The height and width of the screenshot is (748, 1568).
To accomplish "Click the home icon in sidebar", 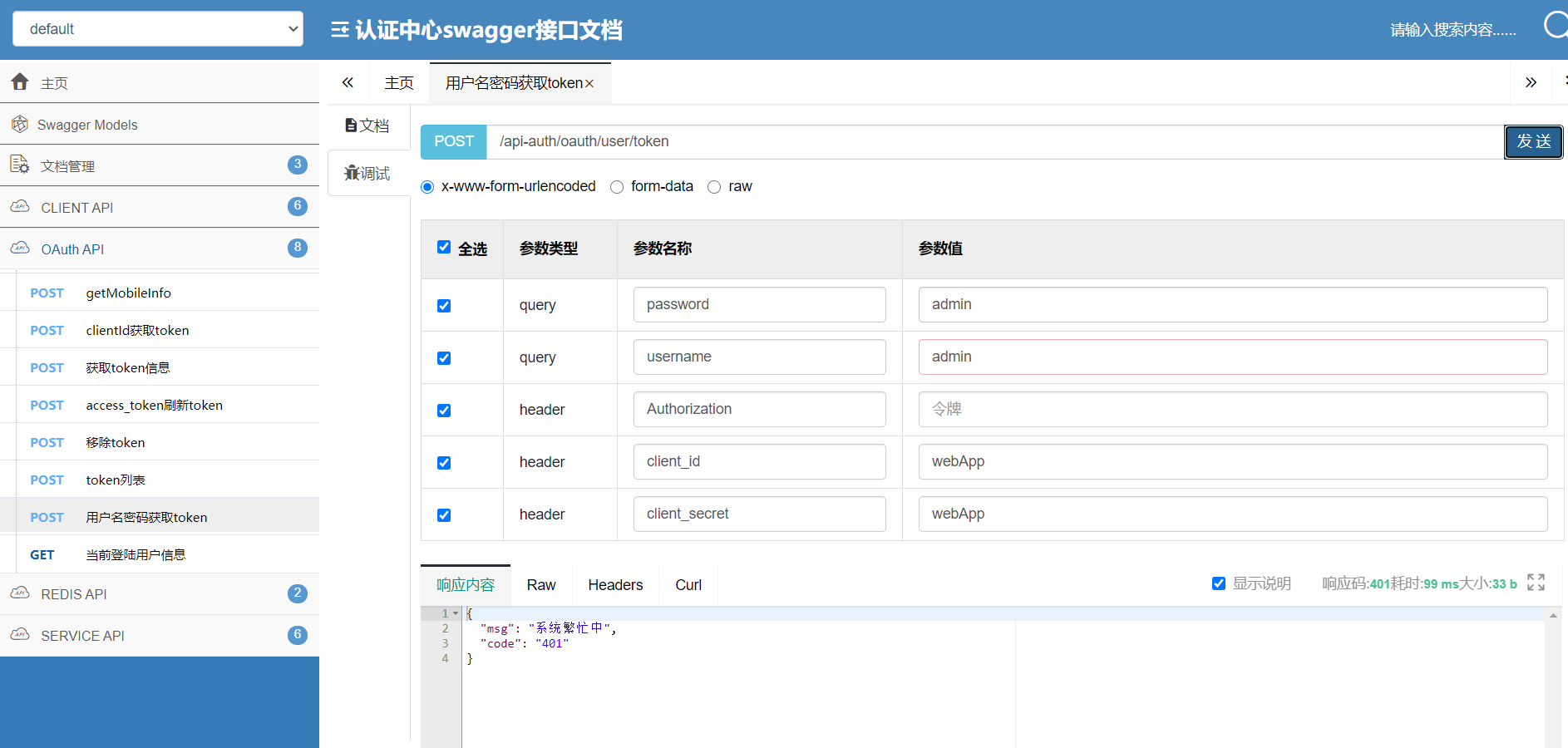I will [20, 81].
